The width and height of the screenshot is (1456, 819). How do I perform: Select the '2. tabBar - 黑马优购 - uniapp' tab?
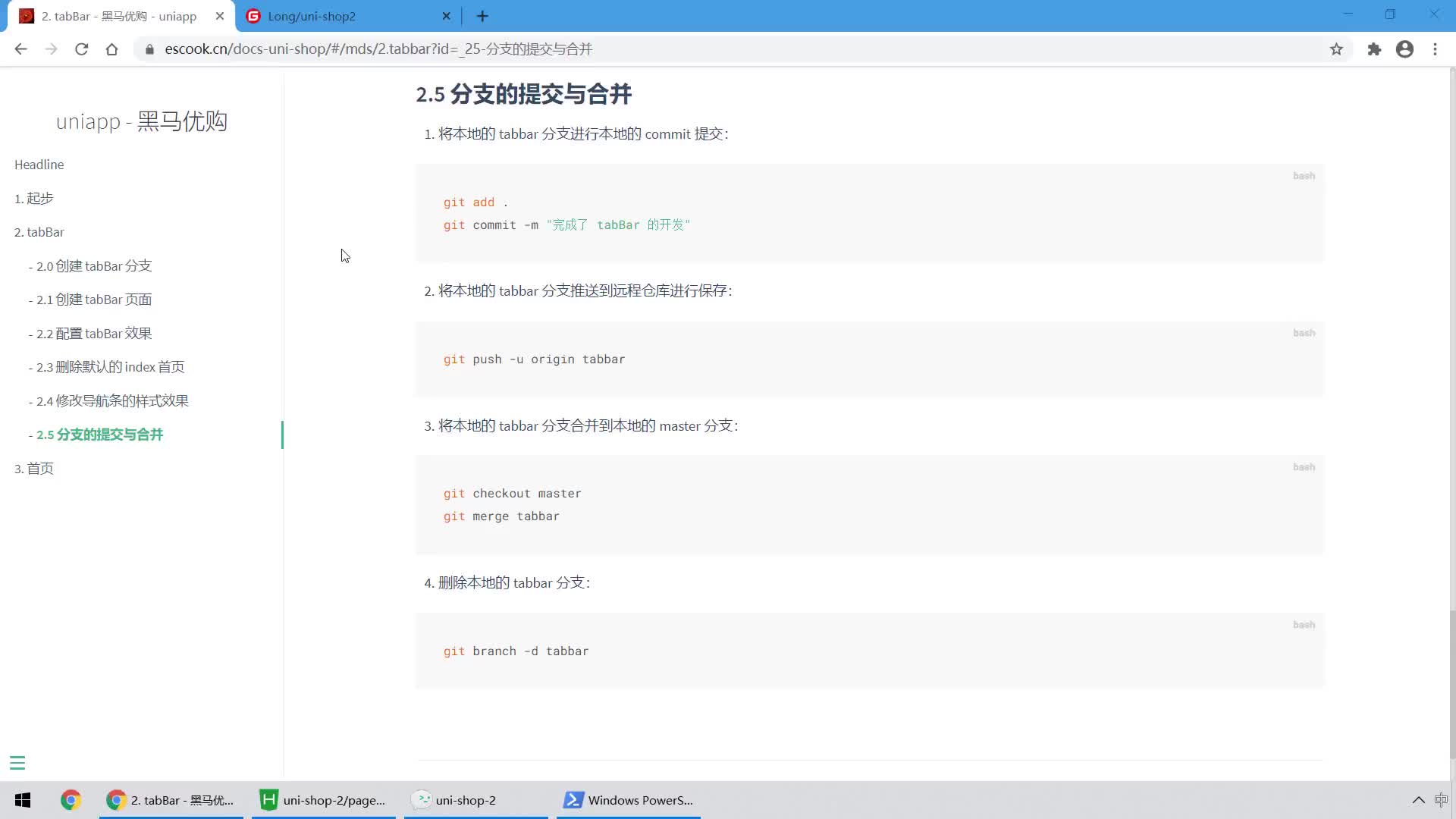tap(119, 16)
